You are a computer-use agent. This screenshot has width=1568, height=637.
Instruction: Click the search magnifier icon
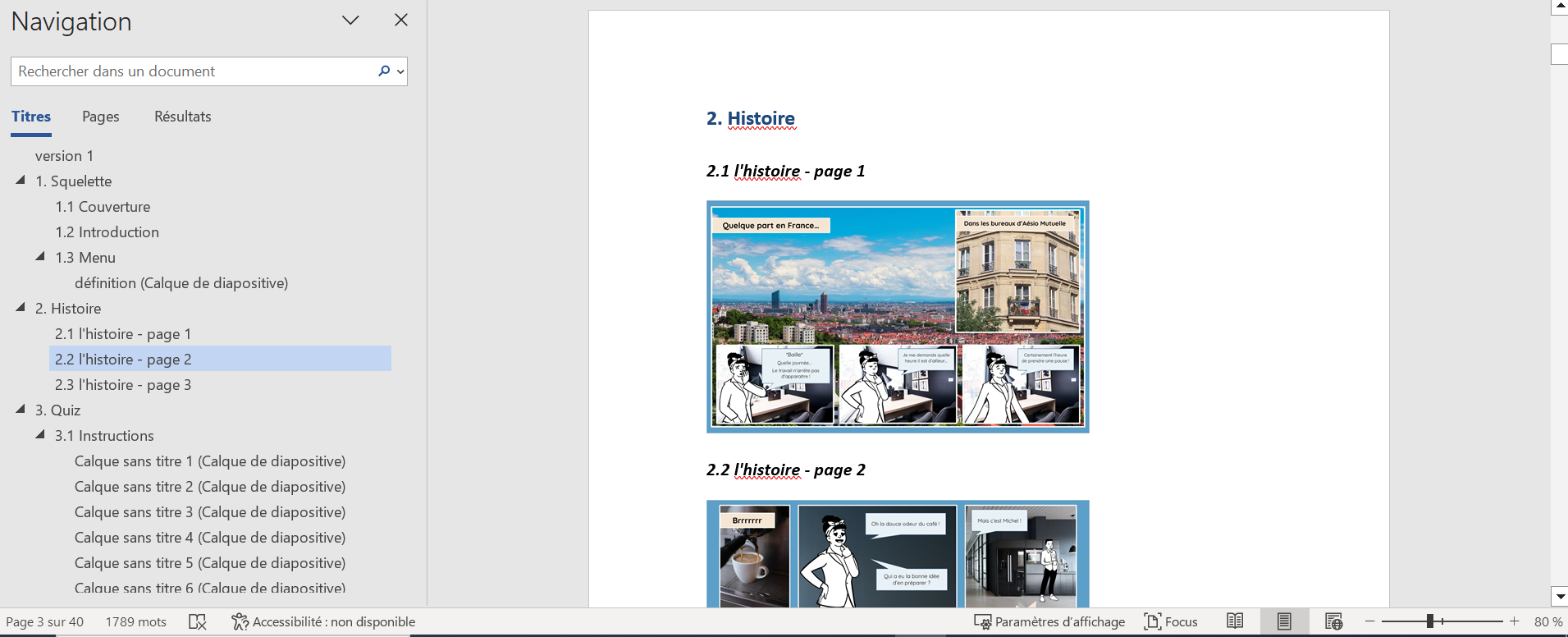pyautogui.click(x=384, y=71)
